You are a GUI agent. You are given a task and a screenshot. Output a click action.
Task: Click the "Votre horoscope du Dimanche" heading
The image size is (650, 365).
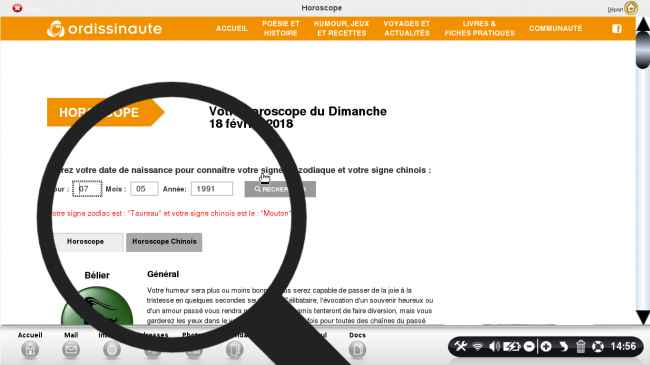coord(298,117)
